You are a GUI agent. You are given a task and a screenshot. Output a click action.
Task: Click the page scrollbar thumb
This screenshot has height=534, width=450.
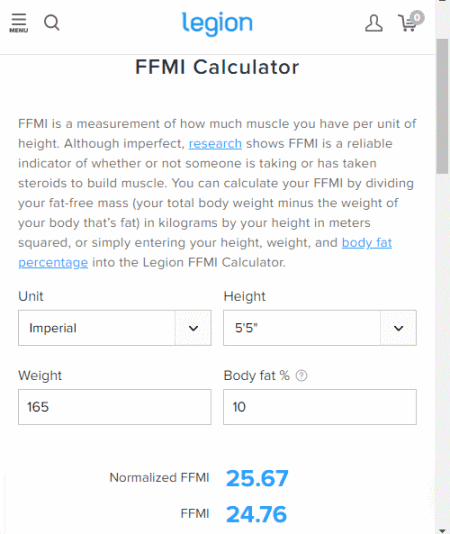point(443,106)
